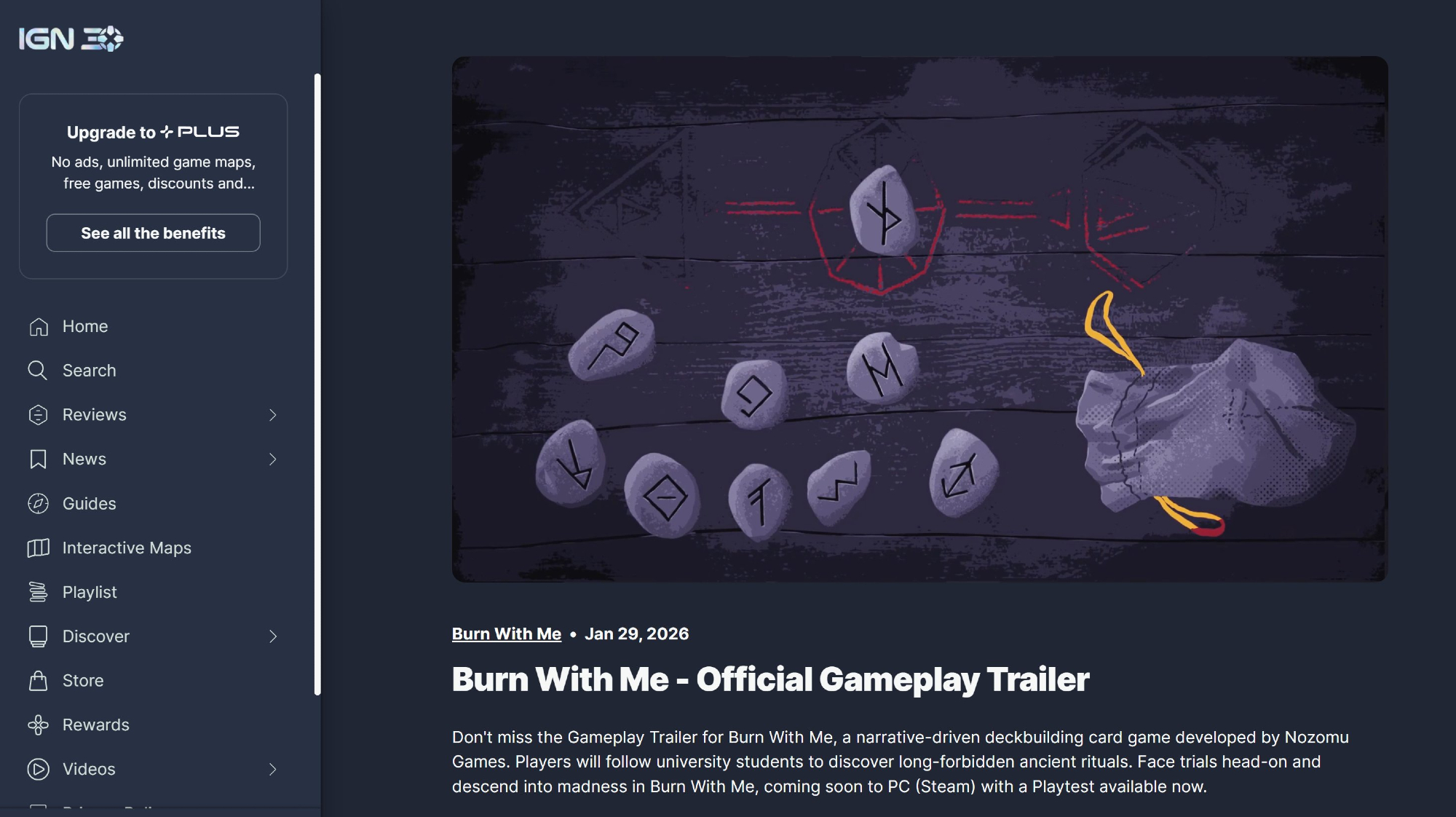Select the Playlist stack icon
This screenshot has height=817, width=1456.
click(x=38, y=592)
